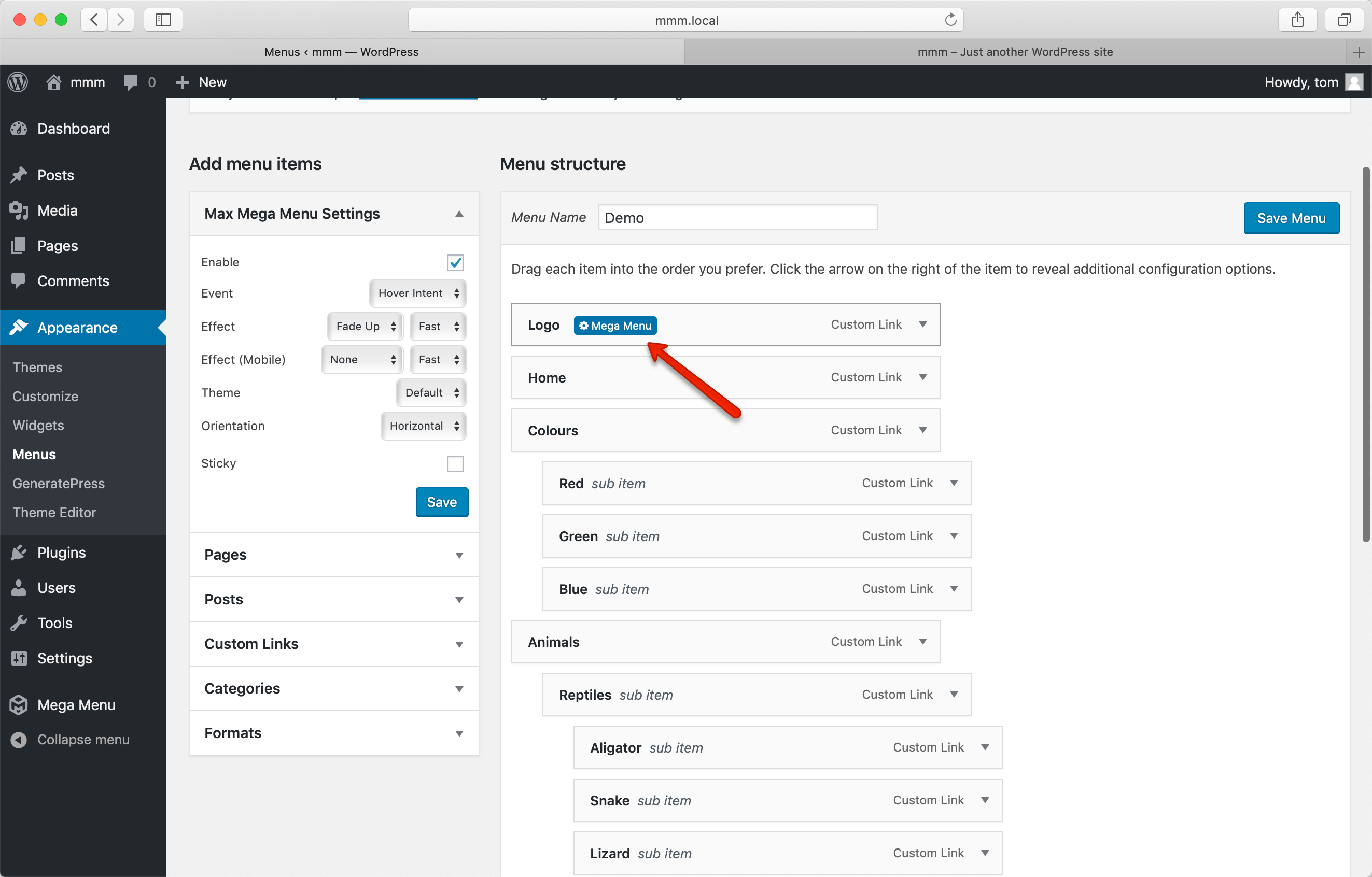Click the Plugins icon in sidebar
The height and width of the screenshot is (877, 1372).
click(x=19, y=553)
